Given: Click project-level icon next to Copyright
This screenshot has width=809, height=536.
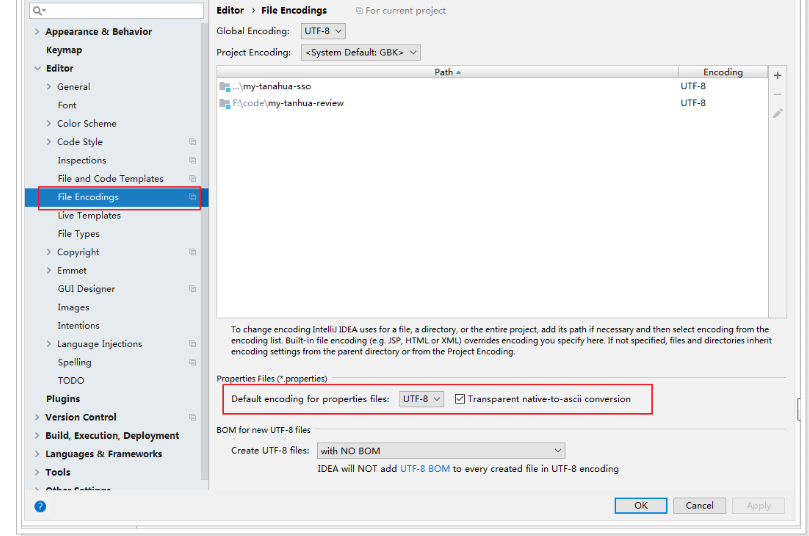Looking at the screenshot, I should pos(192,252).
